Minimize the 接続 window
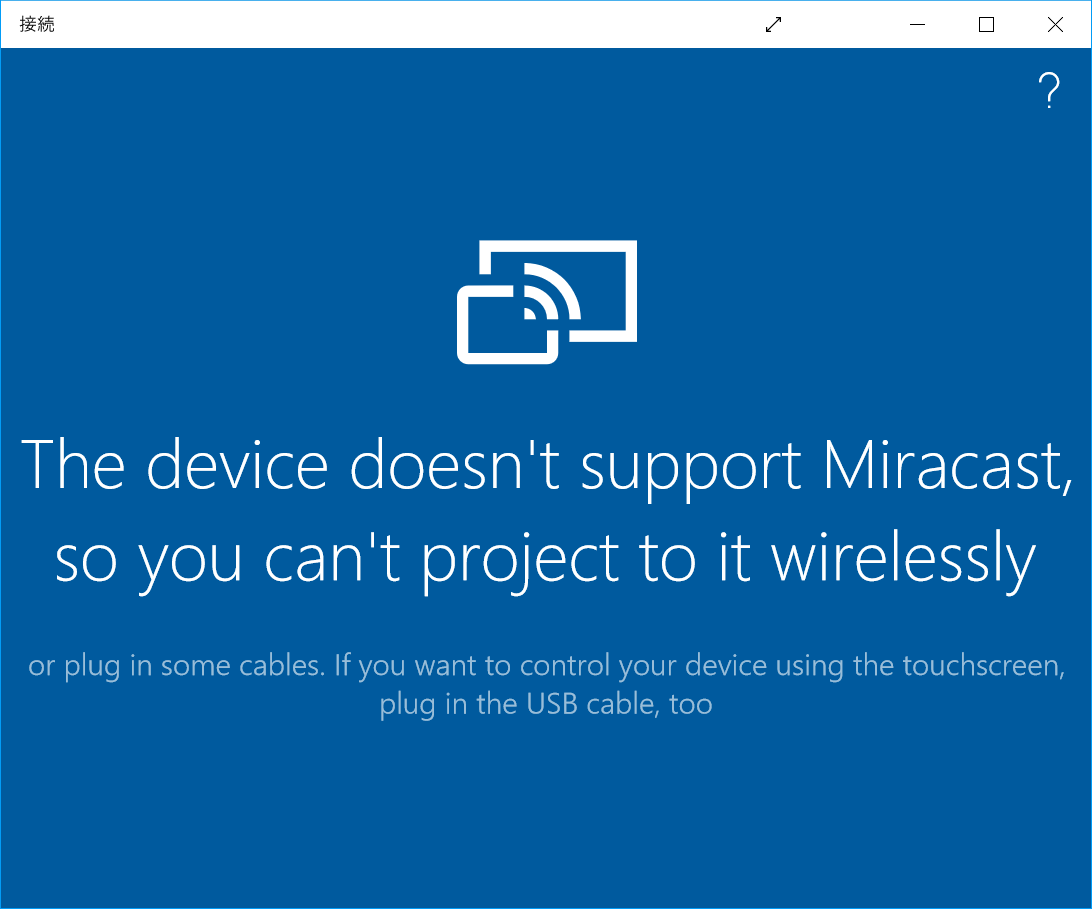 coord(917,24)
